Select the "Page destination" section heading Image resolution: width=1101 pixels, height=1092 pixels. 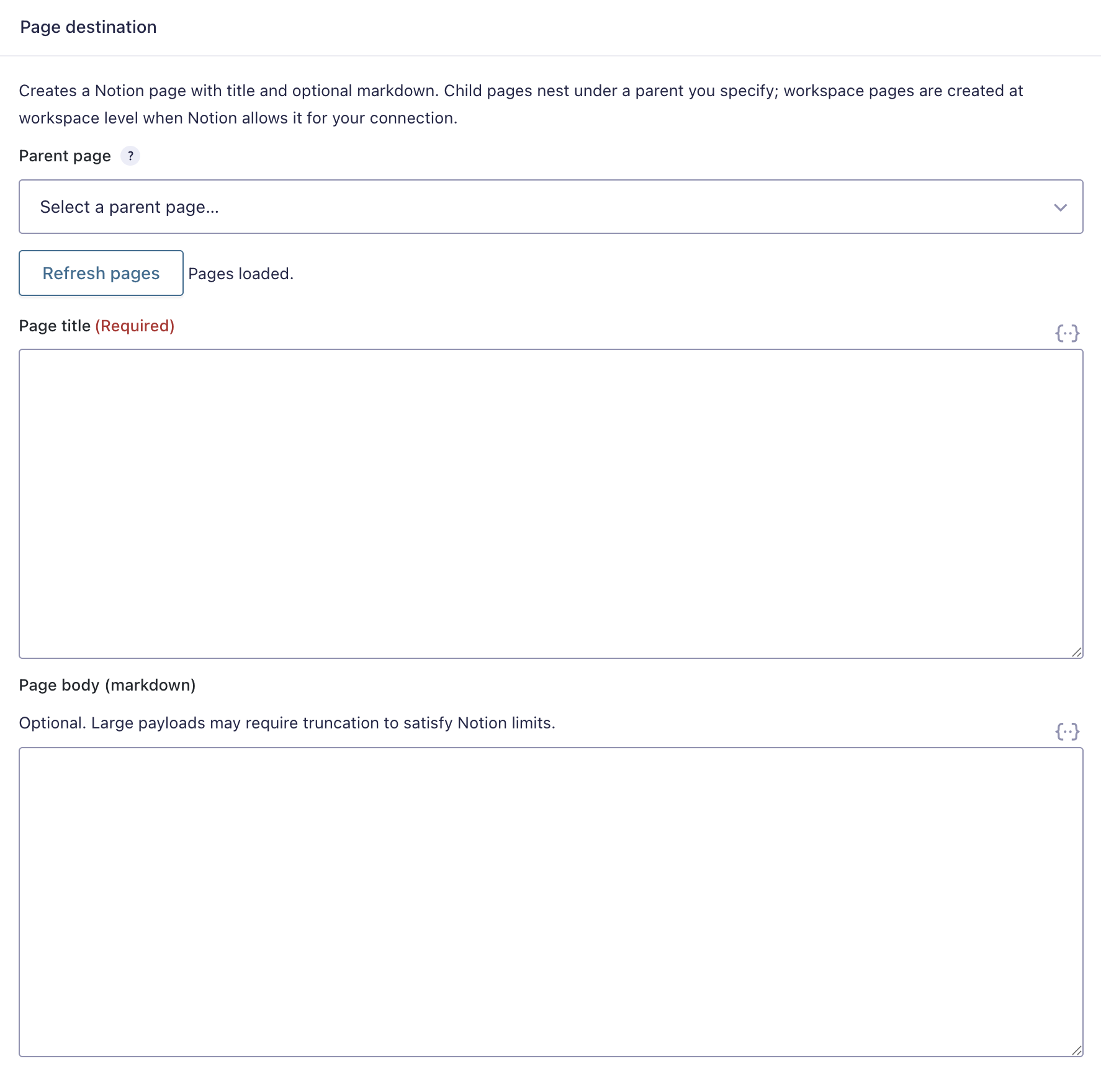point(88,27)
